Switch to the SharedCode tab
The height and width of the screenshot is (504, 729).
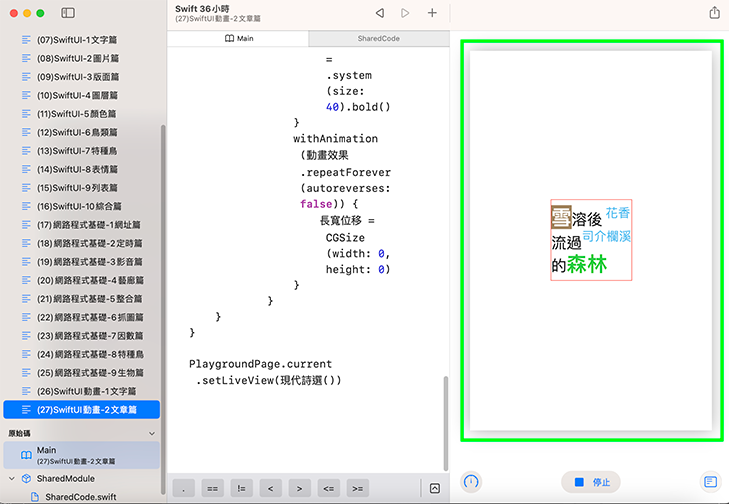coord(379,38)
